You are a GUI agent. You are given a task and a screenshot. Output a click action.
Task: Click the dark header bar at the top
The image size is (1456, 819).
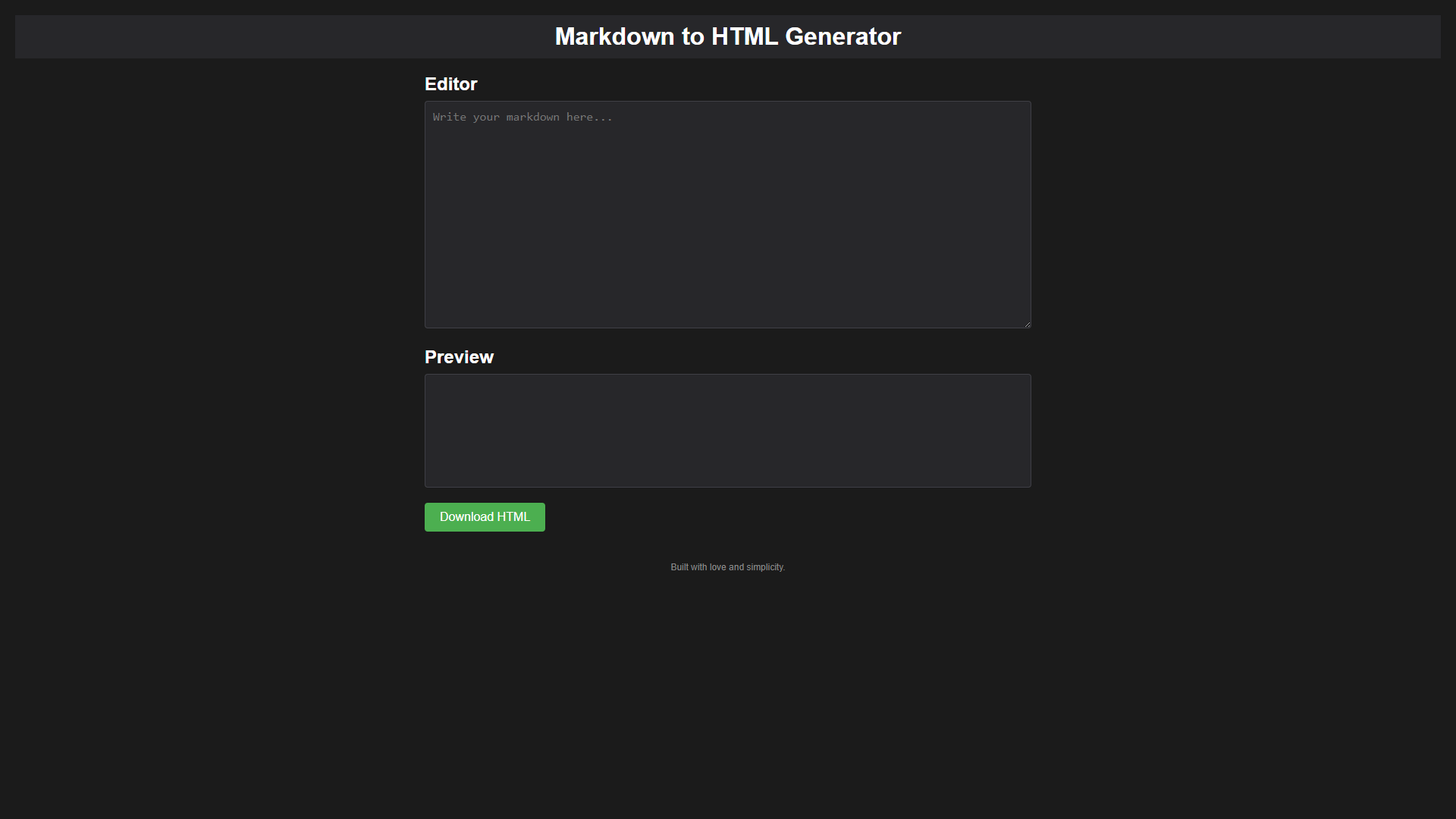tap(227, 36)
